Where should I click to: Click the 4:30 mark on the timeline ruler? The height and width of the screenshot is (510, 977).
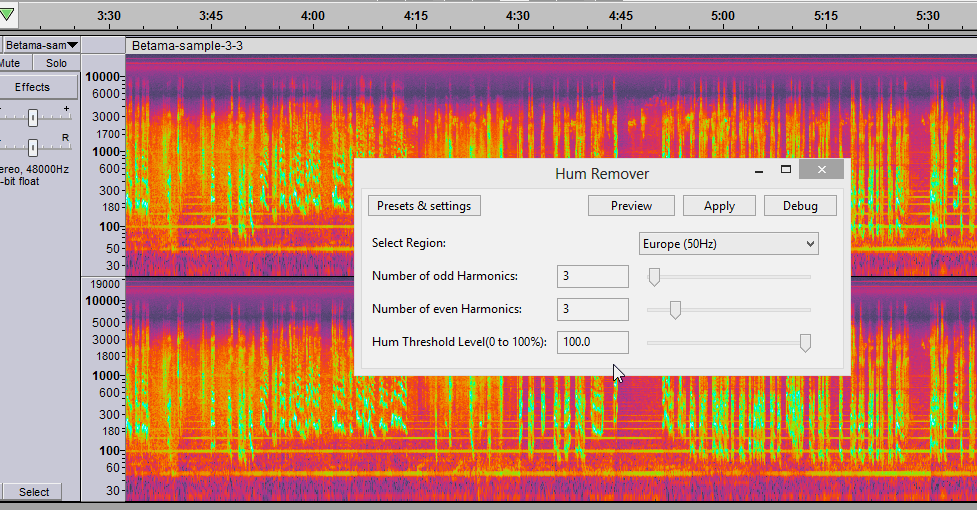click(x=518, y=16)
